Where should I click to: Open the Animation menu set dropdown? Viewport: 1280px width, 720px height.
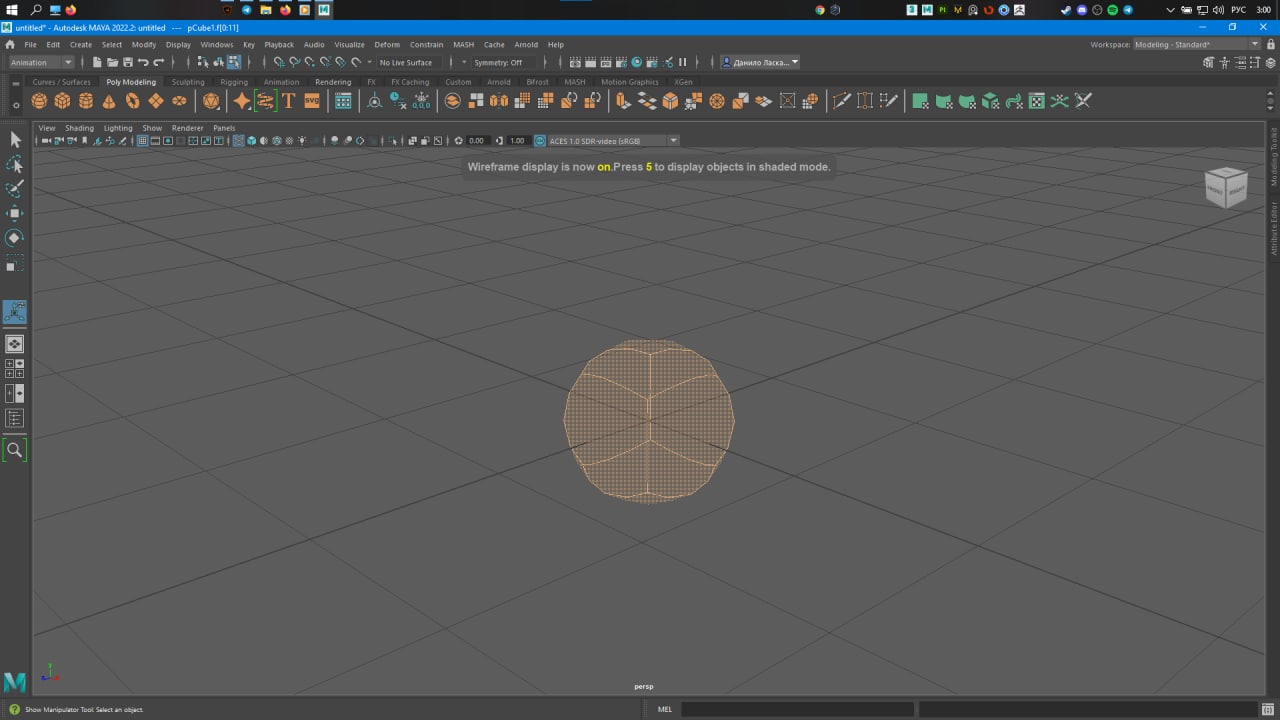[x=41, y=62]
